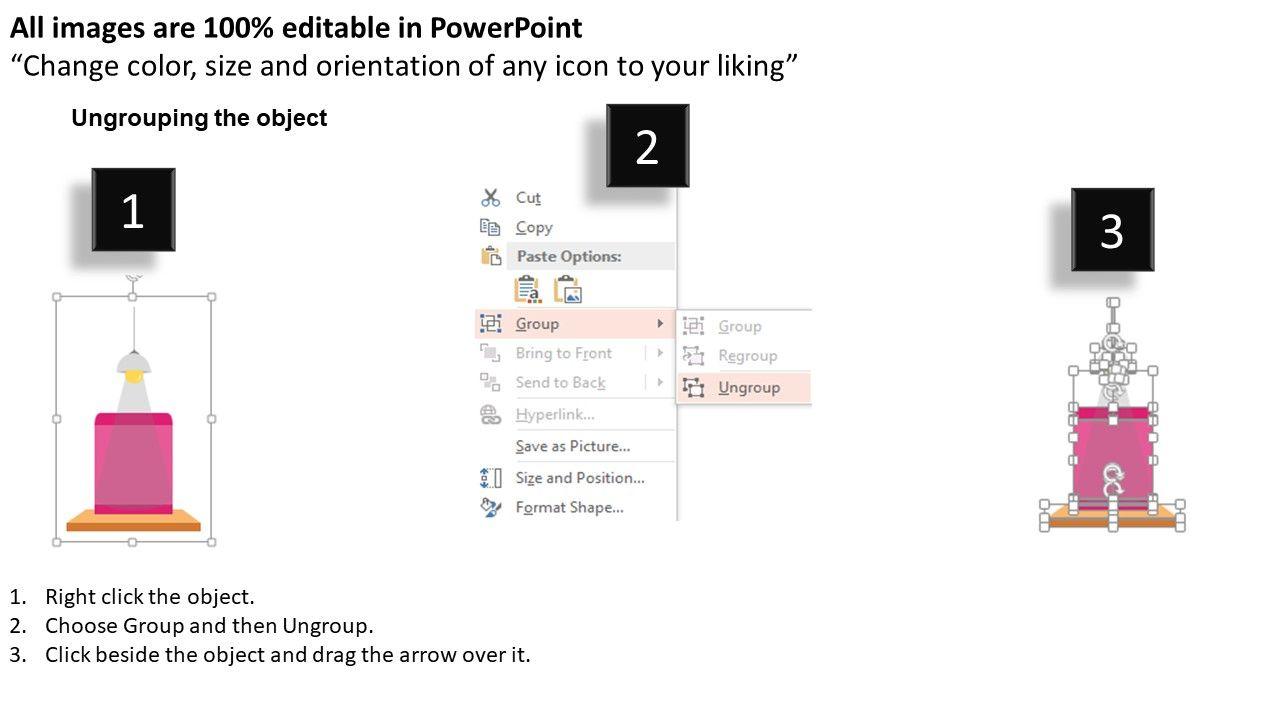Click the black number 1 box
Screen dimensions: 1280x720
pos(133,210)
